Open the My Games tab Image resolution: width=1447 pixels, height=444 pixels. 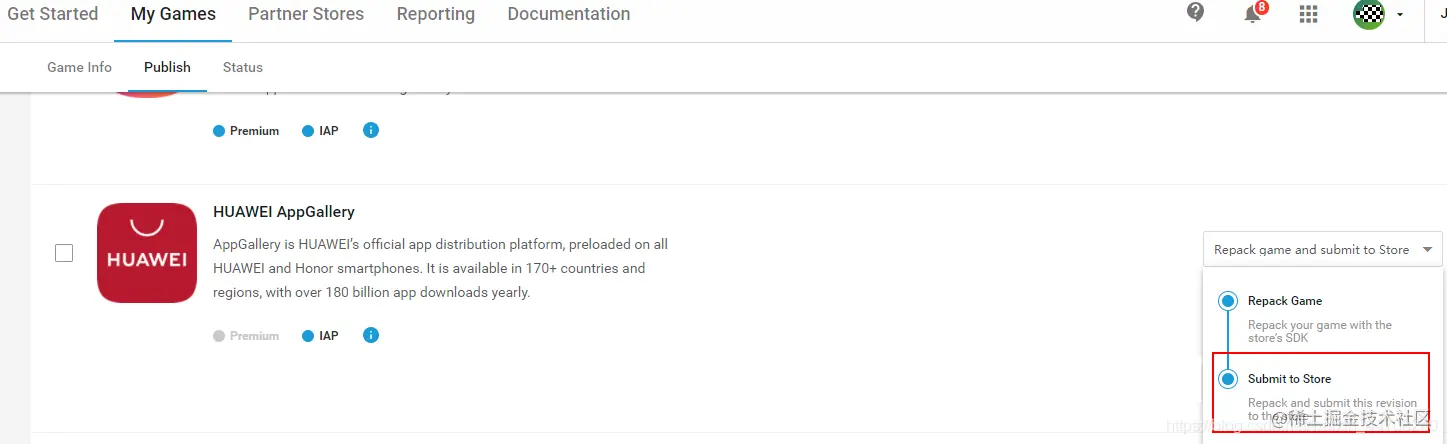click(173, 14)
